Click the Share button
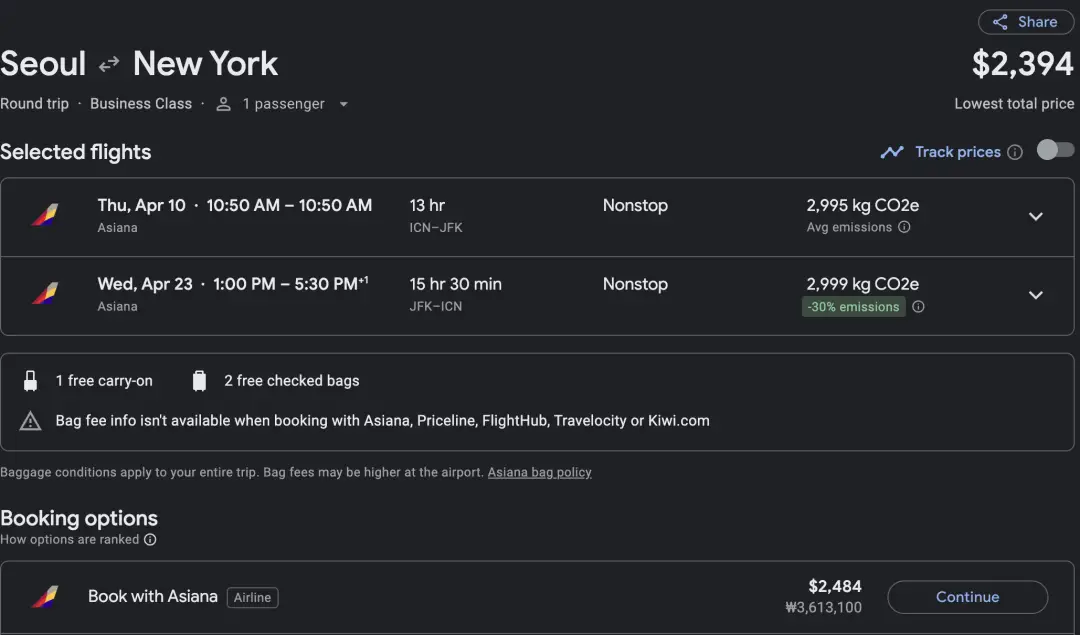 (x=1025, y=22)
